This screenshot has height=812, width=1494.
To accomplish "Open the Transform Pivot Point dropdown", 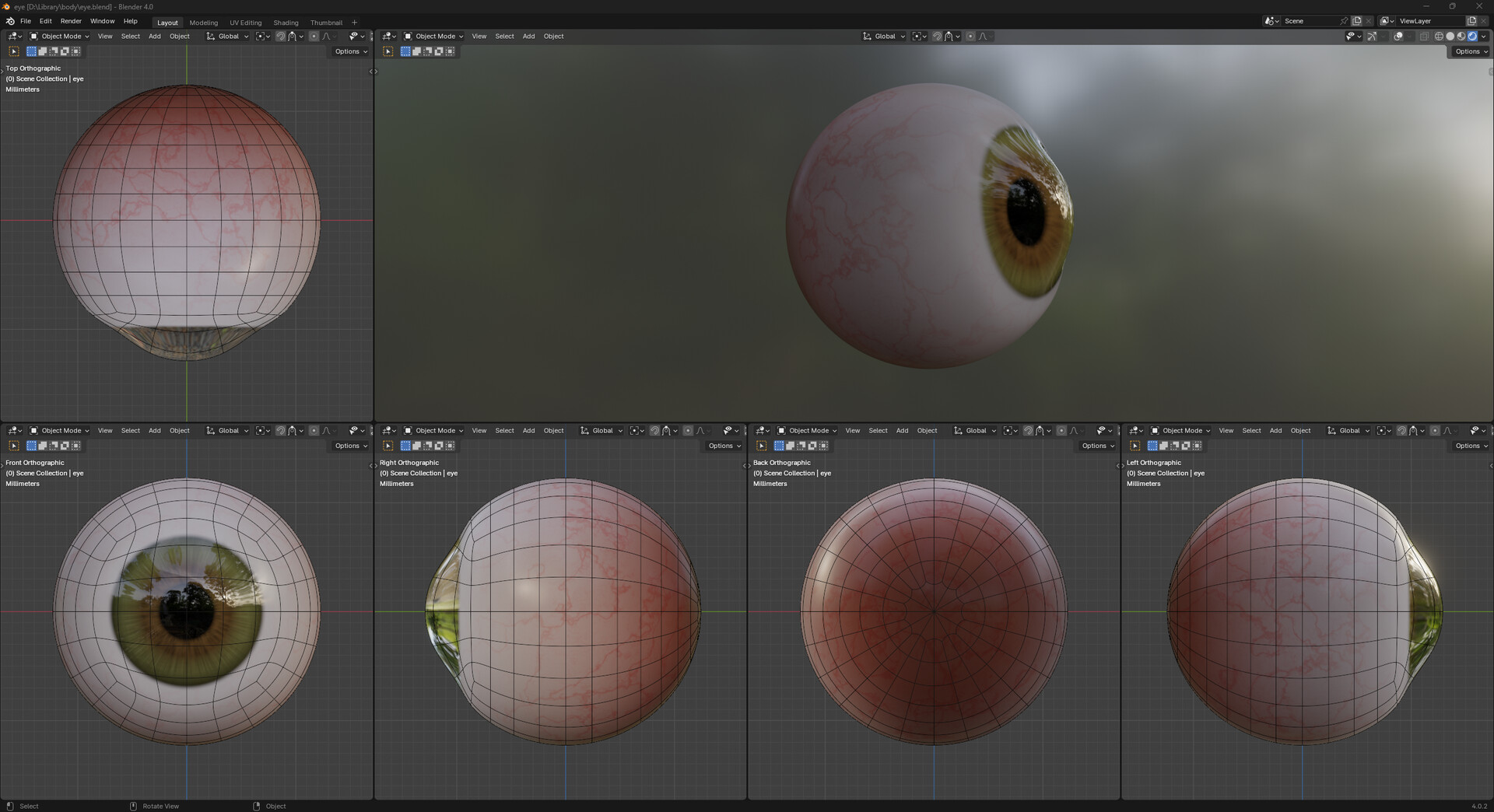I will click(262, 36).
